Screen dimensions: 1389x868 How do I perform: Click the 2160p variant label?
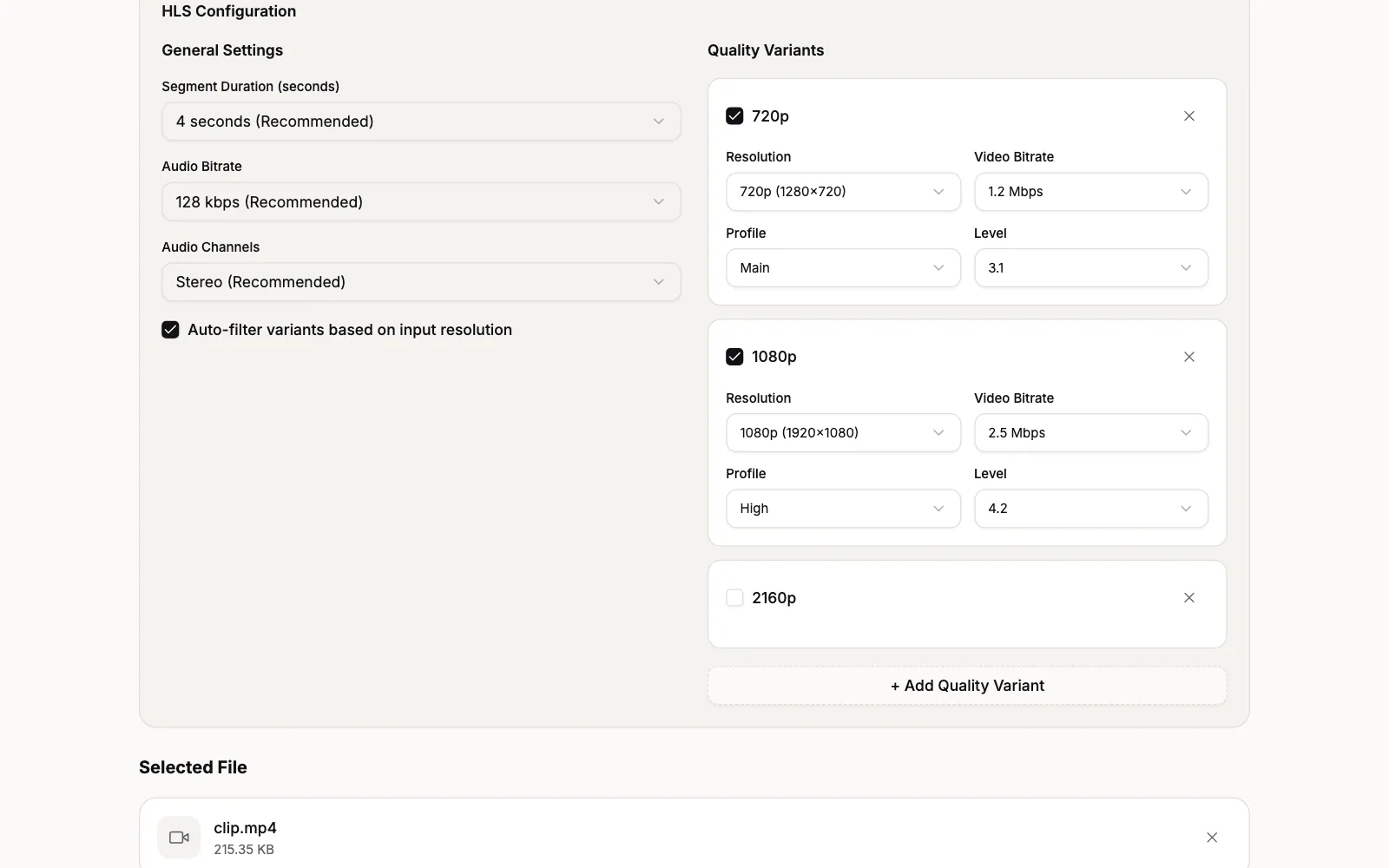[773, 598]
